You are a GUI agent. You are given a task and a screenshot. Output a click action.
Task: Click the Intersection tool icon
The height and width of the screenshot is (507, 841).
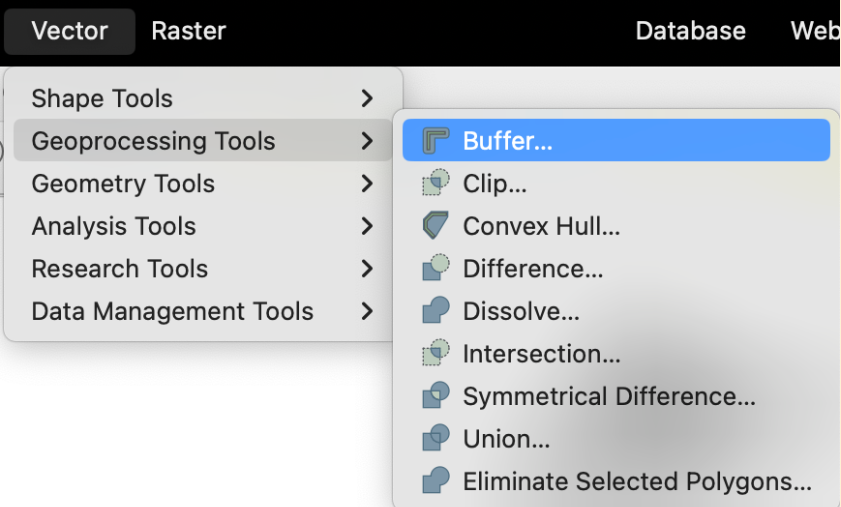pos(435,354)
